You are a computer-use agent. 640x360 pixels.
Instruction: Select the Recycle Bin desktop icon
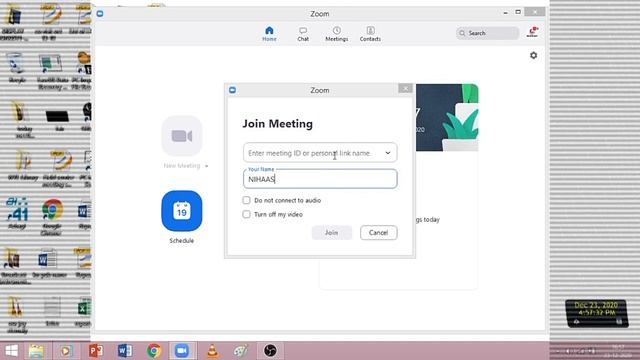[16, 68]
